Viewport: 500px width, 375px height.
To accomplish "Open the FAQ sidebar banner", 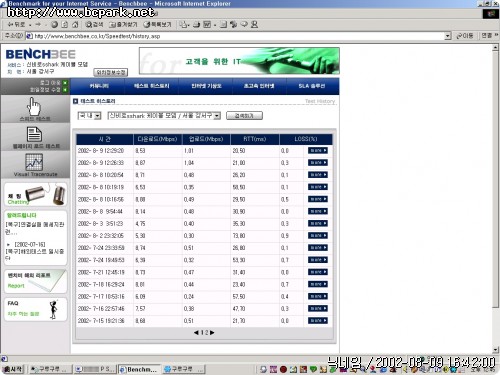I will click(x=35, y=309).
